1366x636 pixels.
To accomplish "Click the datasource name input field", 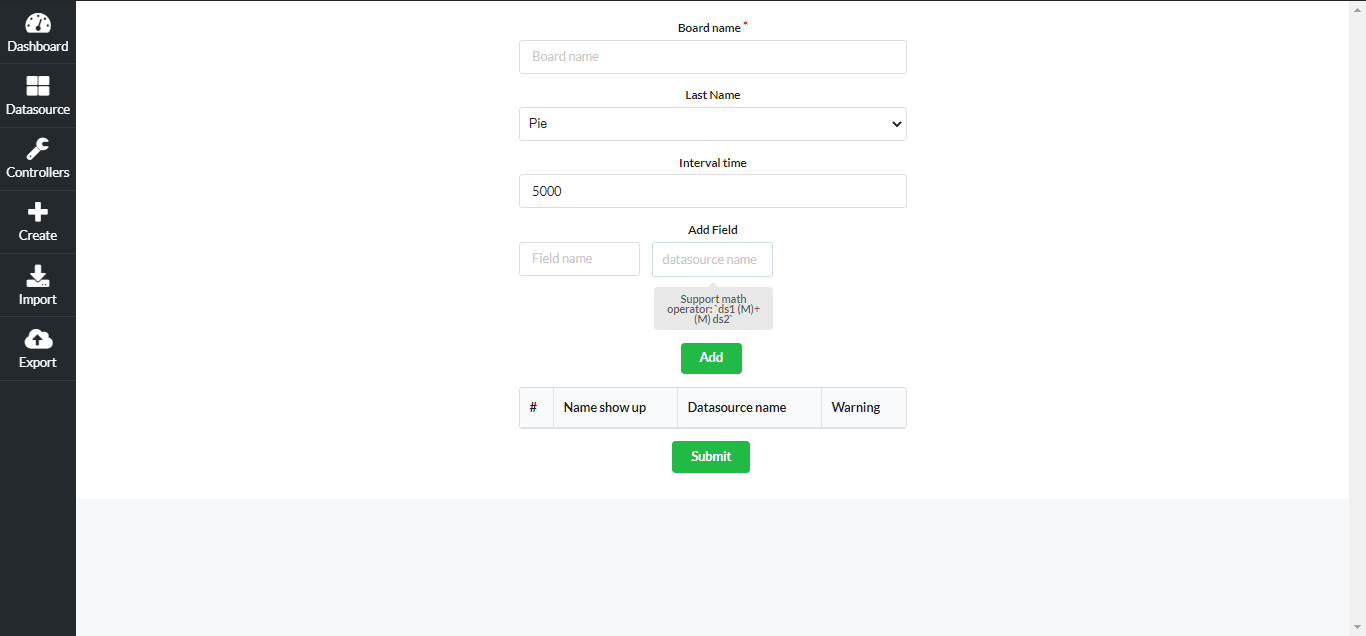I will [x=712, y=259].
